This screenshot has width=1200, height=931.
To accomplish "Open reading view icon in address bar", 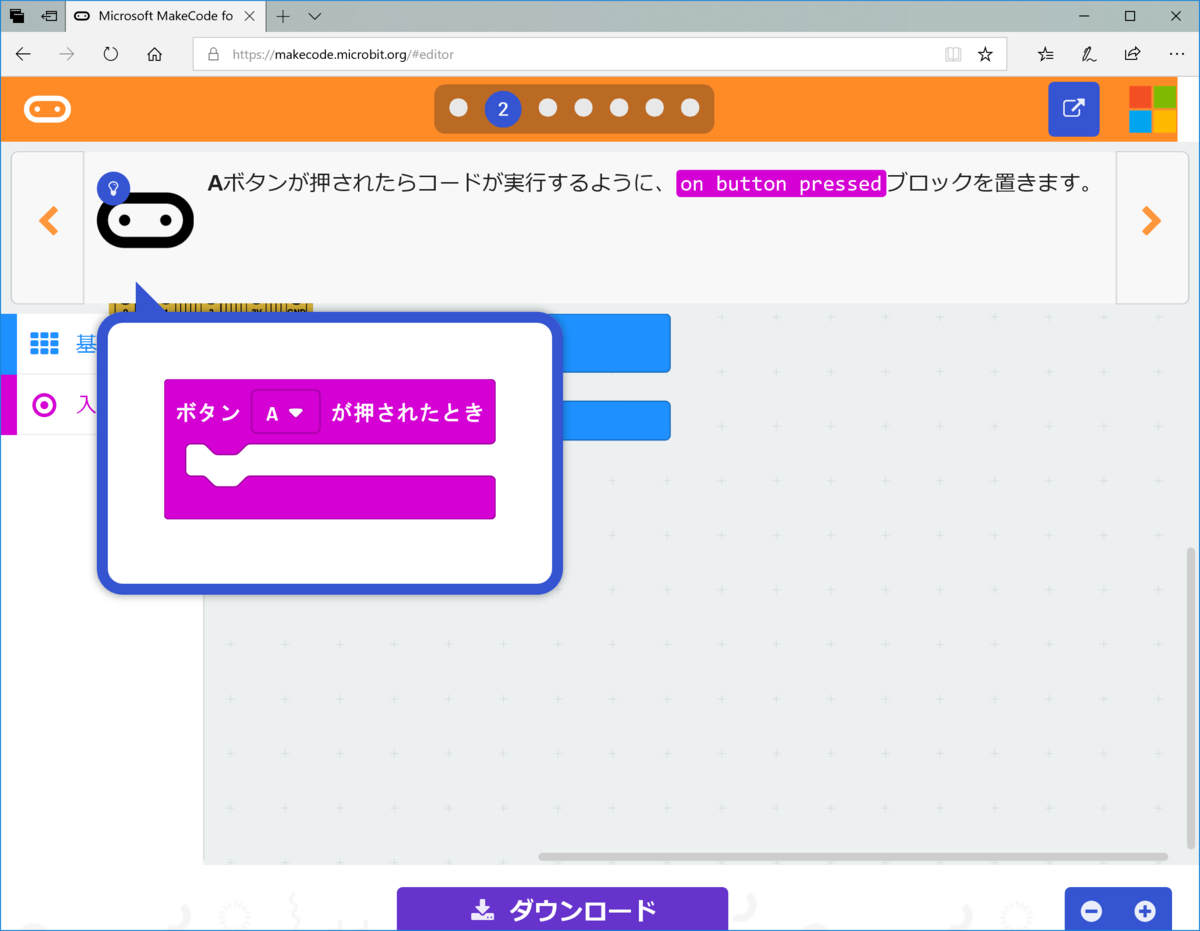I will tap(953, 54).
